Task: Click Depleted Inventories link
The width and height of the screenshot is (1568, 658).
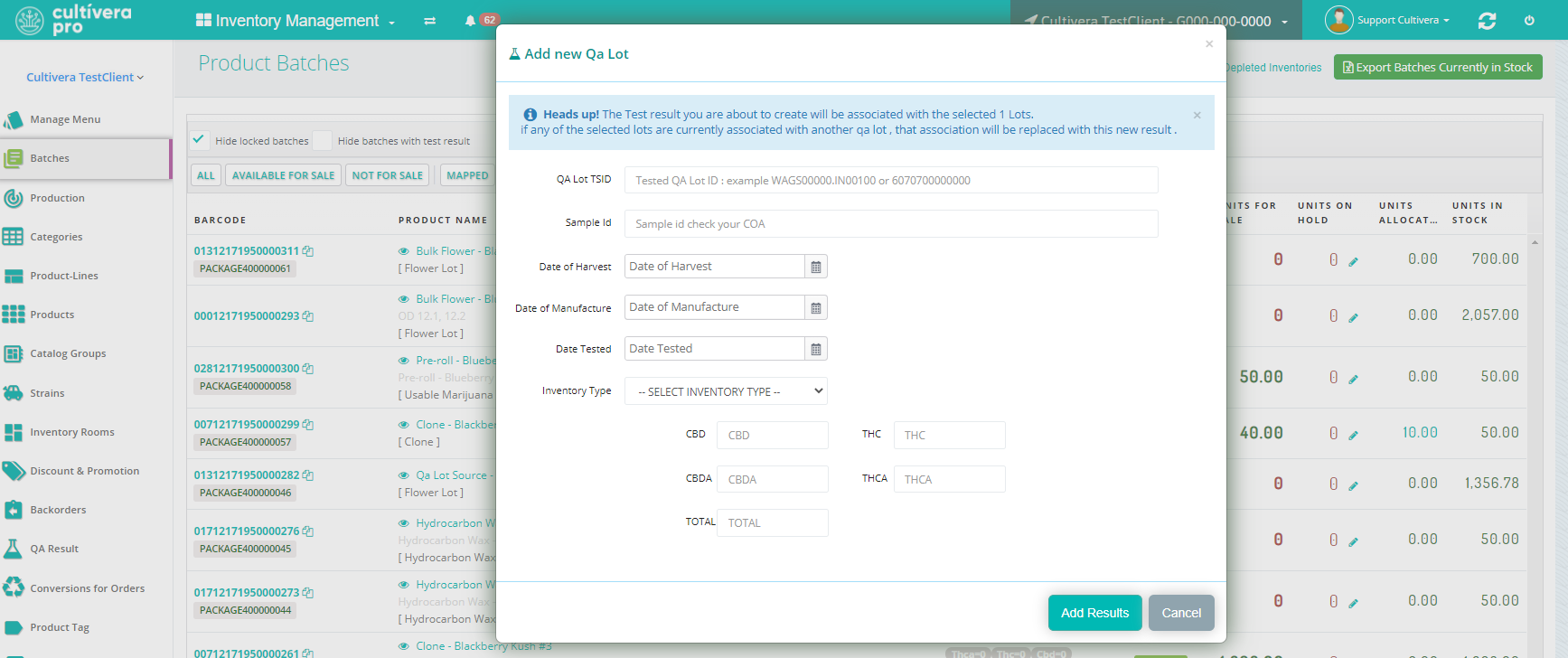Action: pos(1273,68)
